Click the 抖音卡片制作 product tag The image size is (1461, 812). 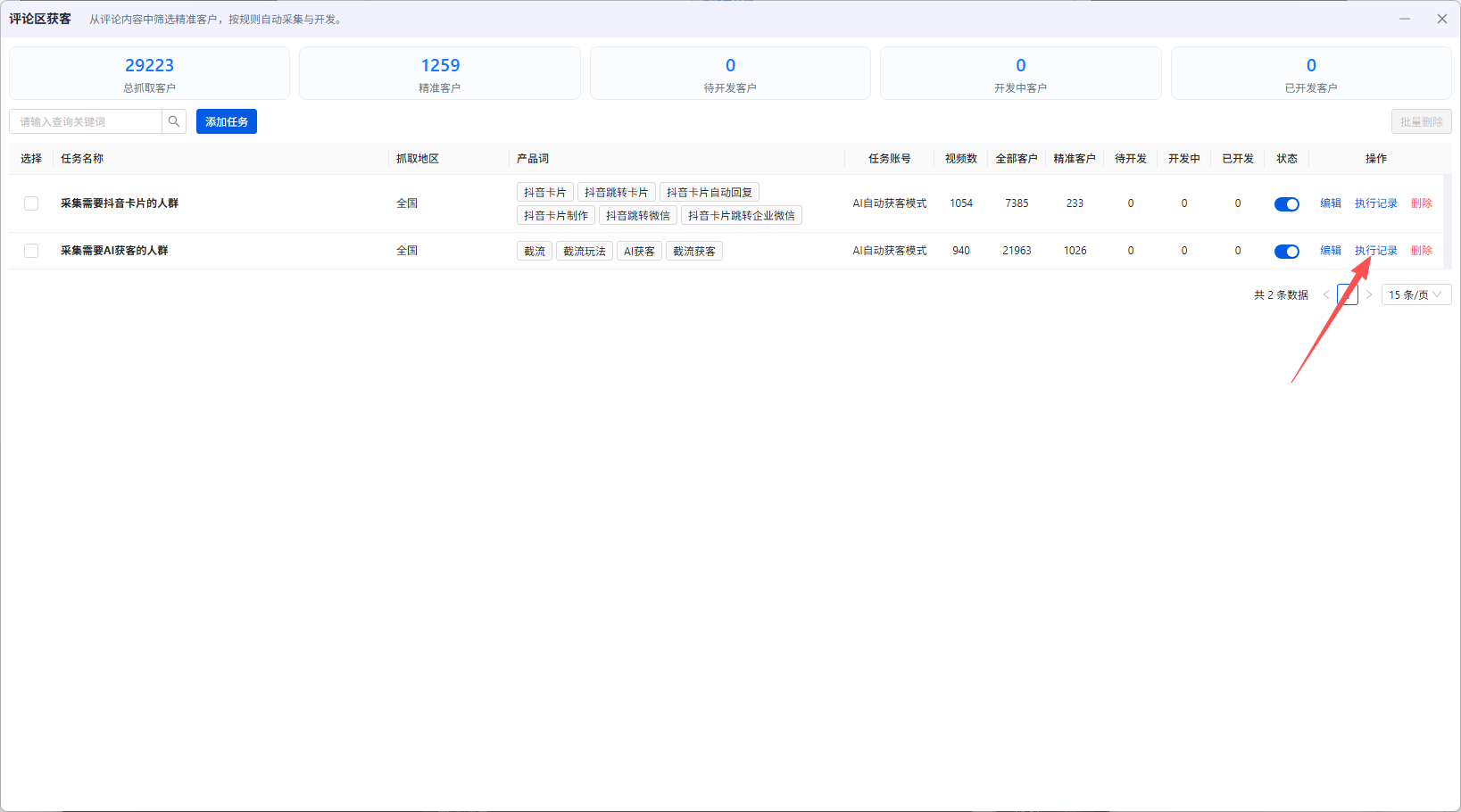tap(556, 216)
